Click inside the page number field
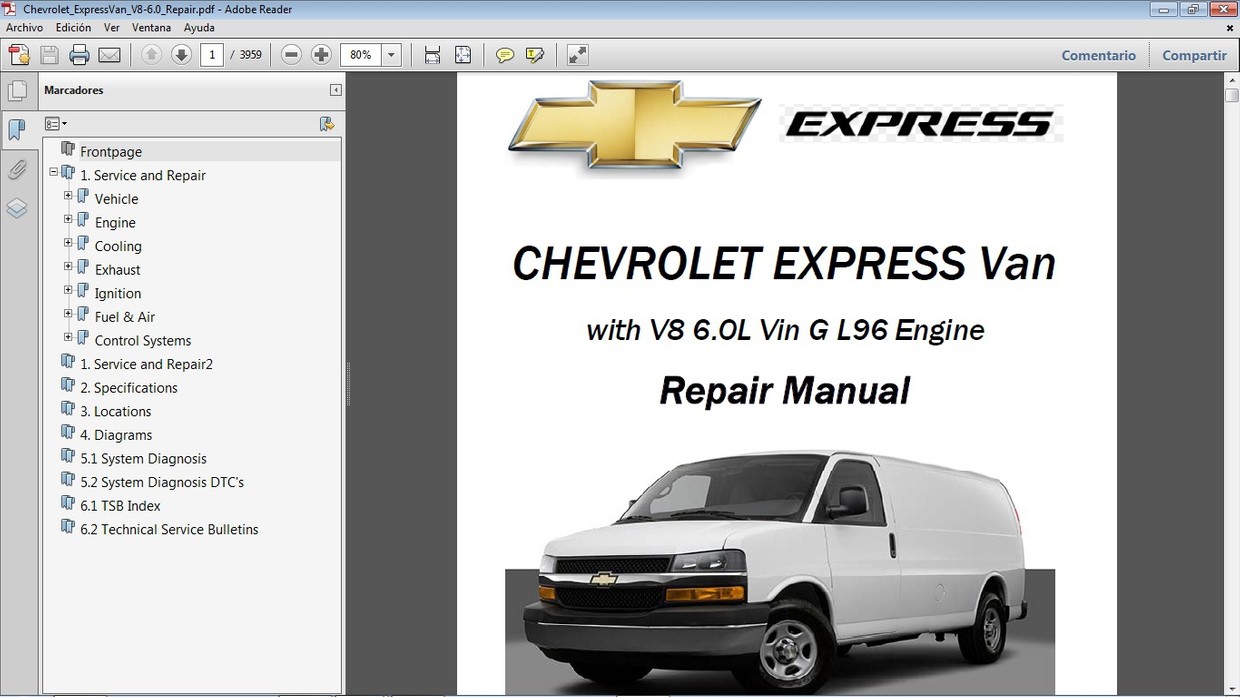 tap(211, 54)
